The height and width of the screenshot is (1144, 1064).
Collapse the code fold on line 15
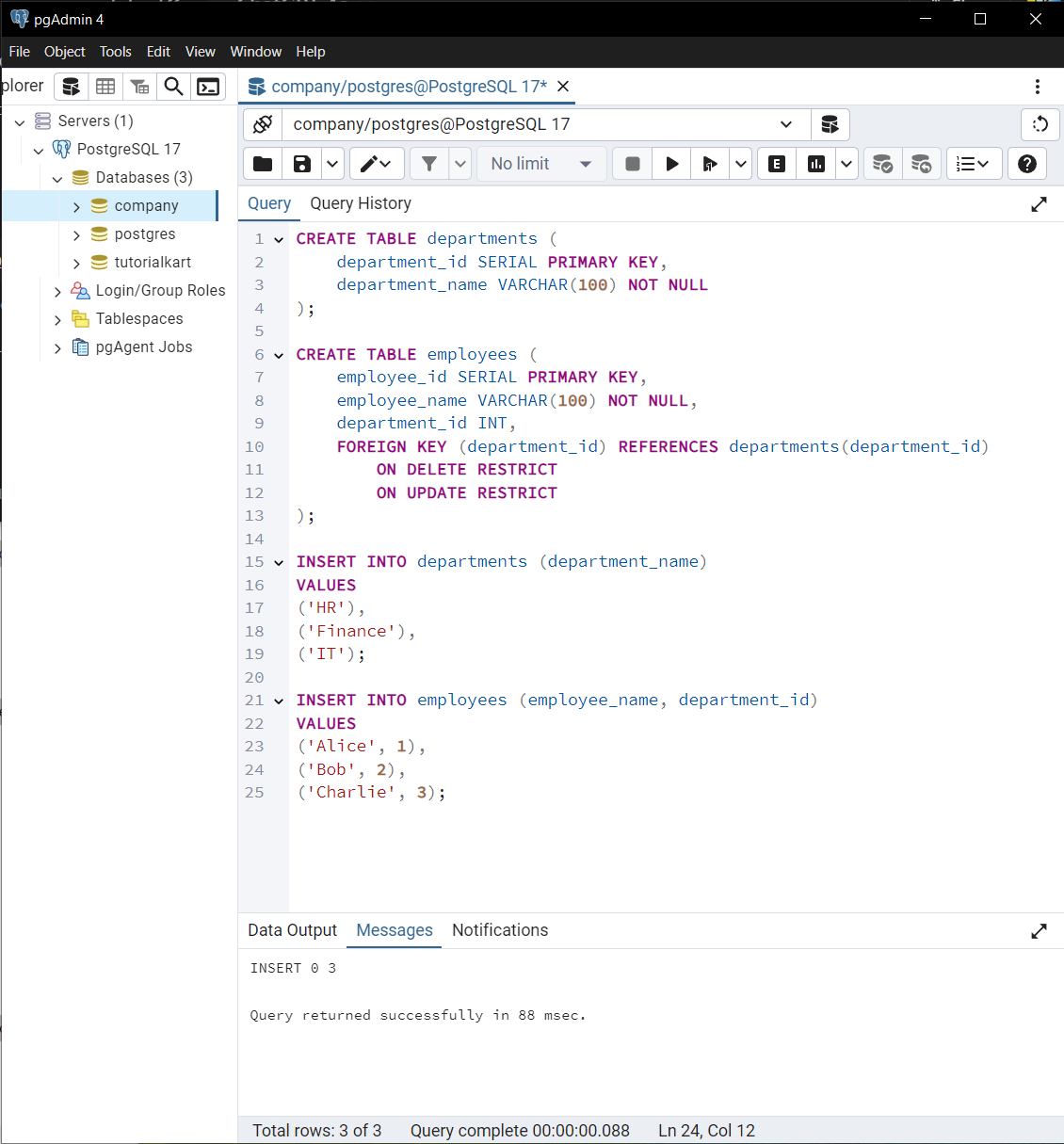pos(279,563)
